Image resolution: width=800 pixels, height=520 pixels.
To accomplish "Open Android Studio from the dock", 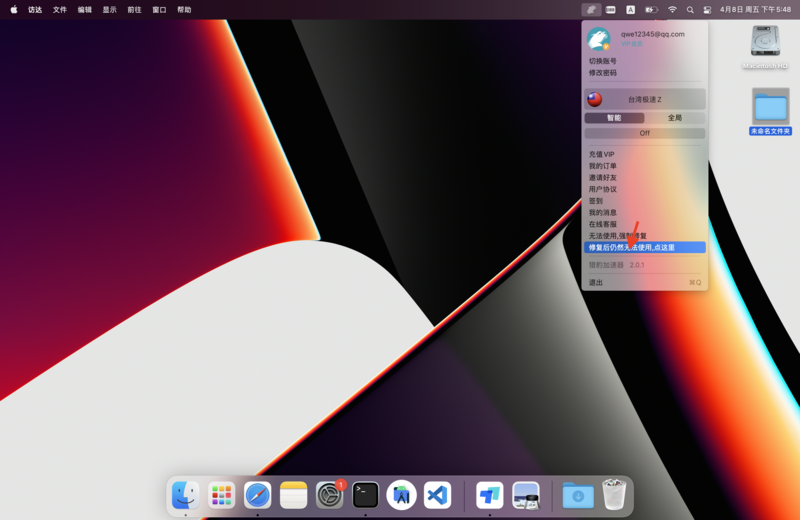I will [x=401, y=495].
